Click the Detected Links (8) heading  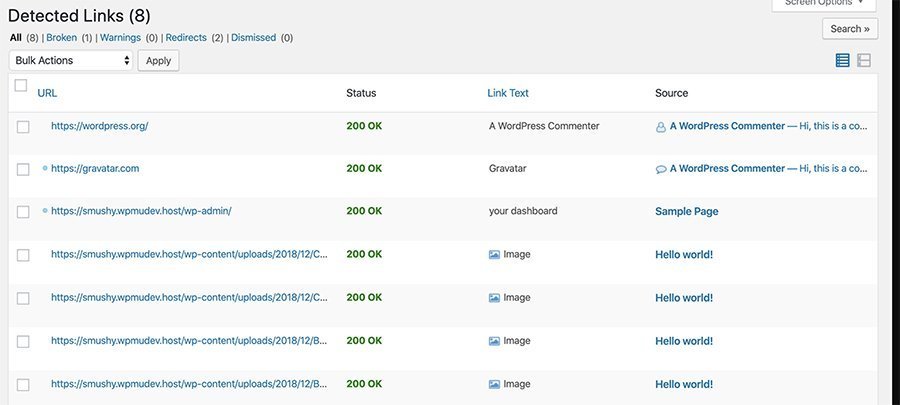(79, 15)
